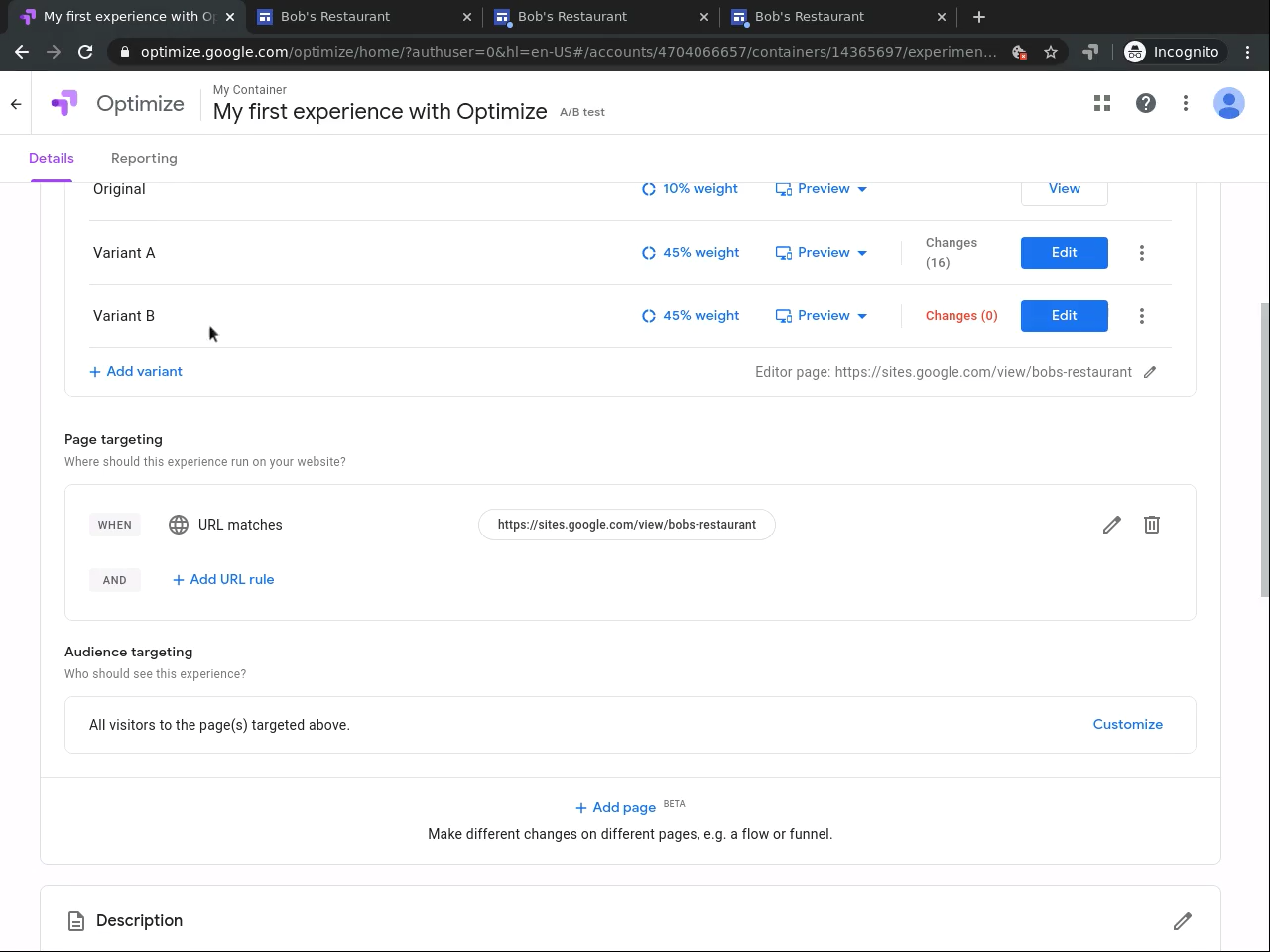Viewport: 1270px width, 952px height.
Task: Switch to the second Bob's Restaurant browser tab
Action: (x=602, y=17)
